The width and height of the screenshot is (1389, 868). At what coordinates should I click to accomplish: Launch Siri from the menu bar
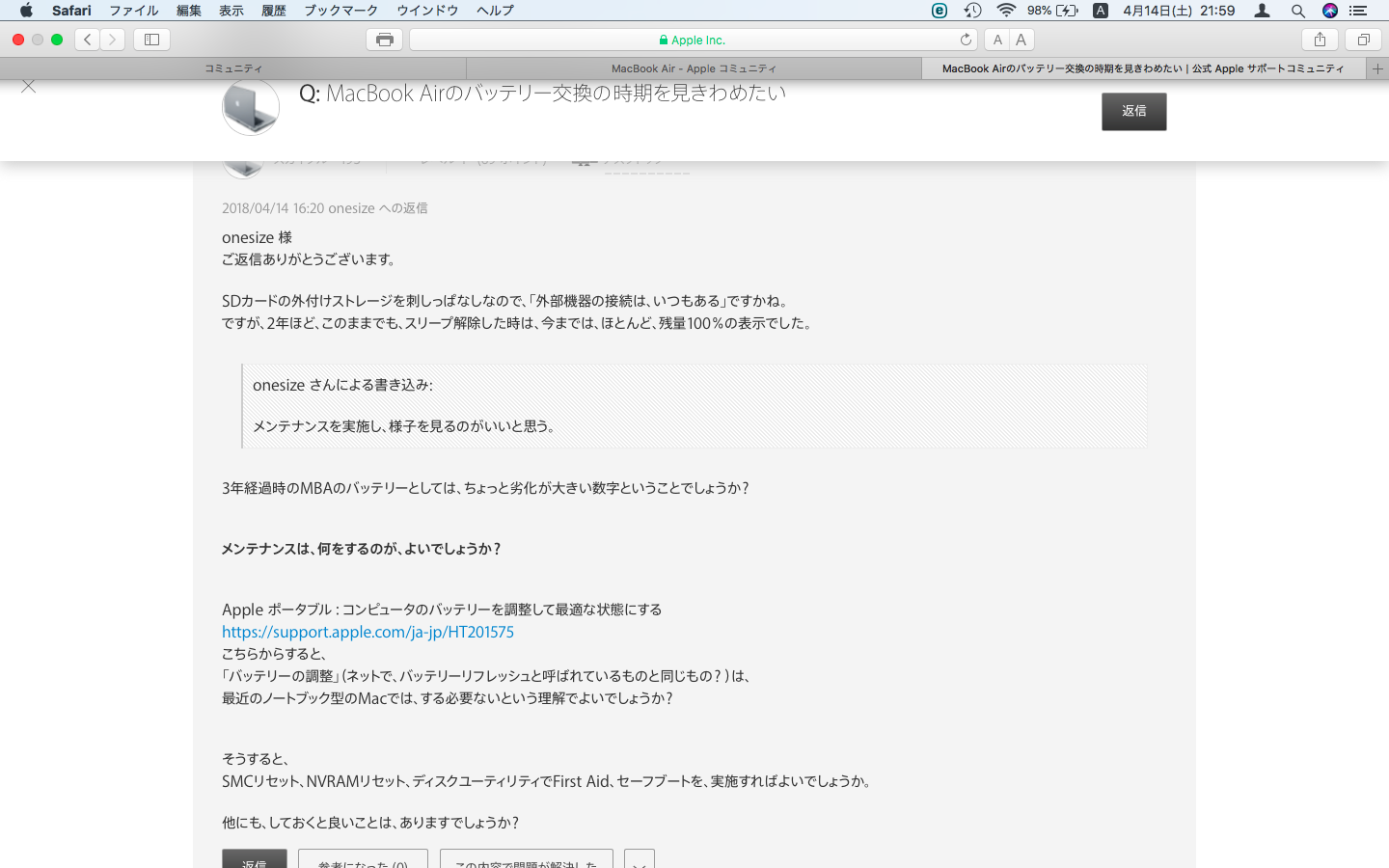click(1330, 11)
